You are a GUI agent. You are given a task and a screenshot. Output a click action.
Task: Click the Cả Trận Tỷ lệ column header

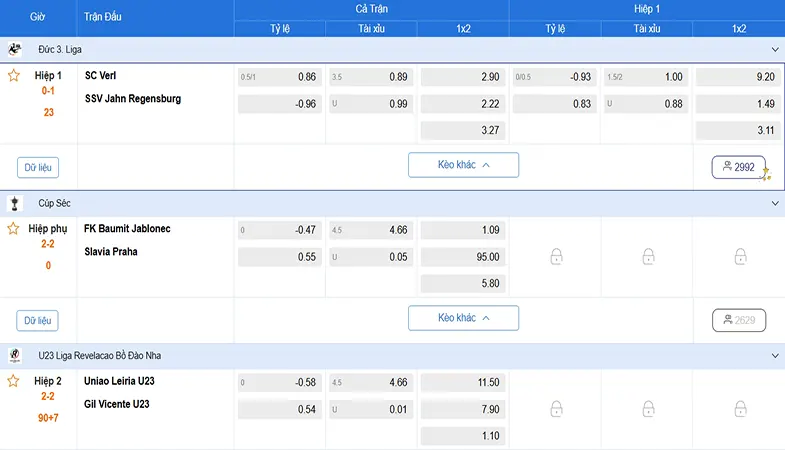point(280,29)
